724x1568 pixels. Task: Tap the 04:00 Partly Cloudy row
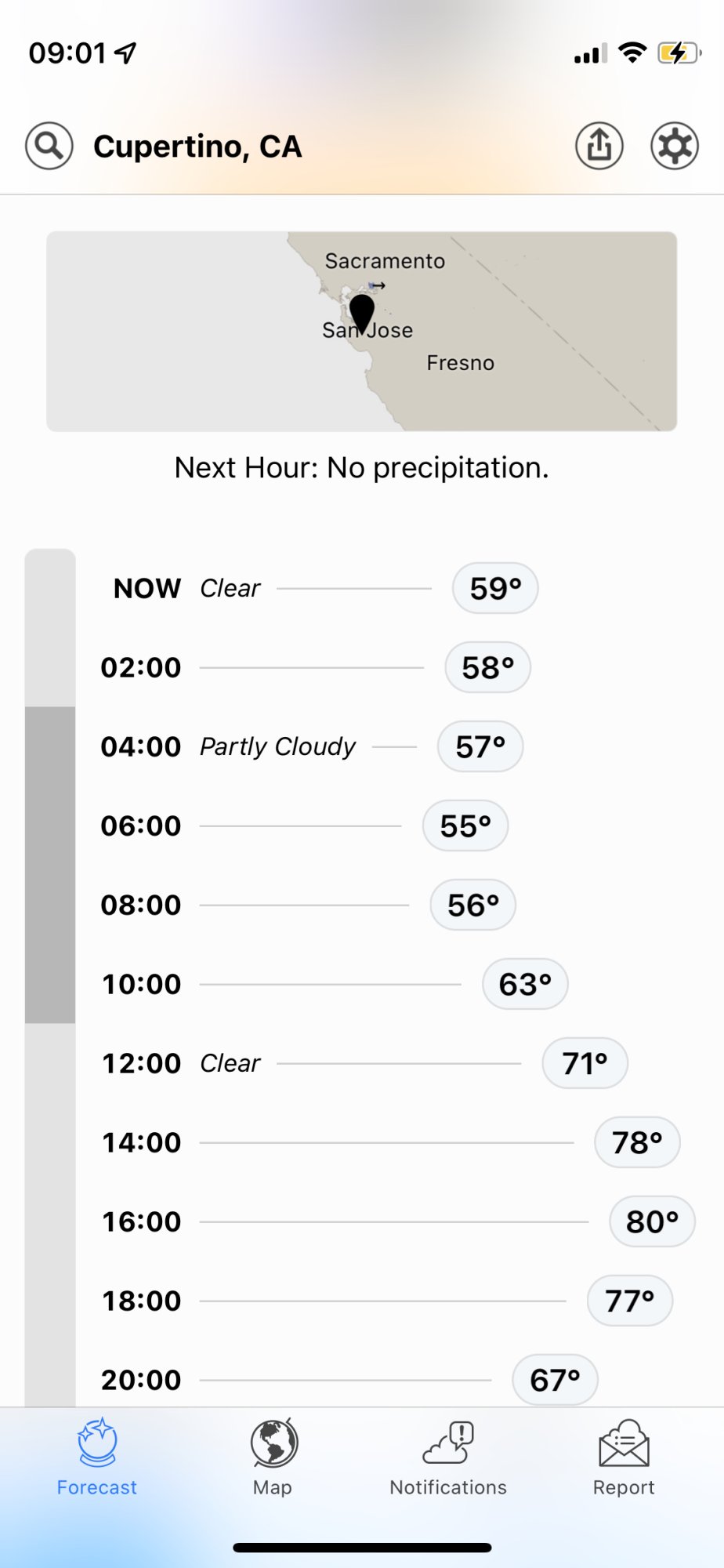tap(277, 746)
